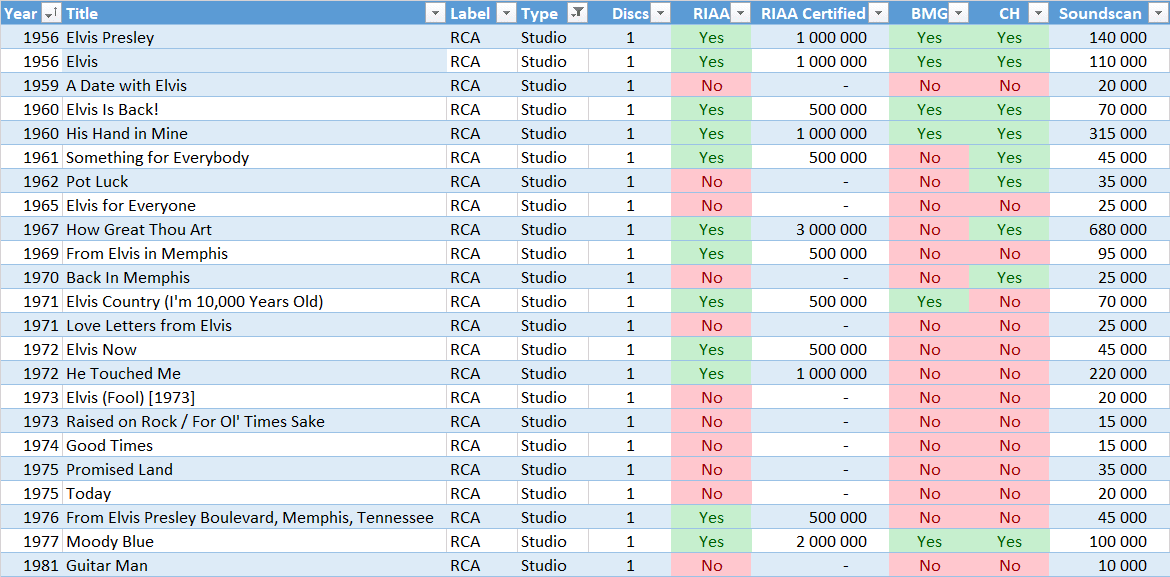The width and height of the screenshot is (1170, 577).
Task: Click the BMG 'Yes' cell for Moody Blue
Action: click(929, 541)
